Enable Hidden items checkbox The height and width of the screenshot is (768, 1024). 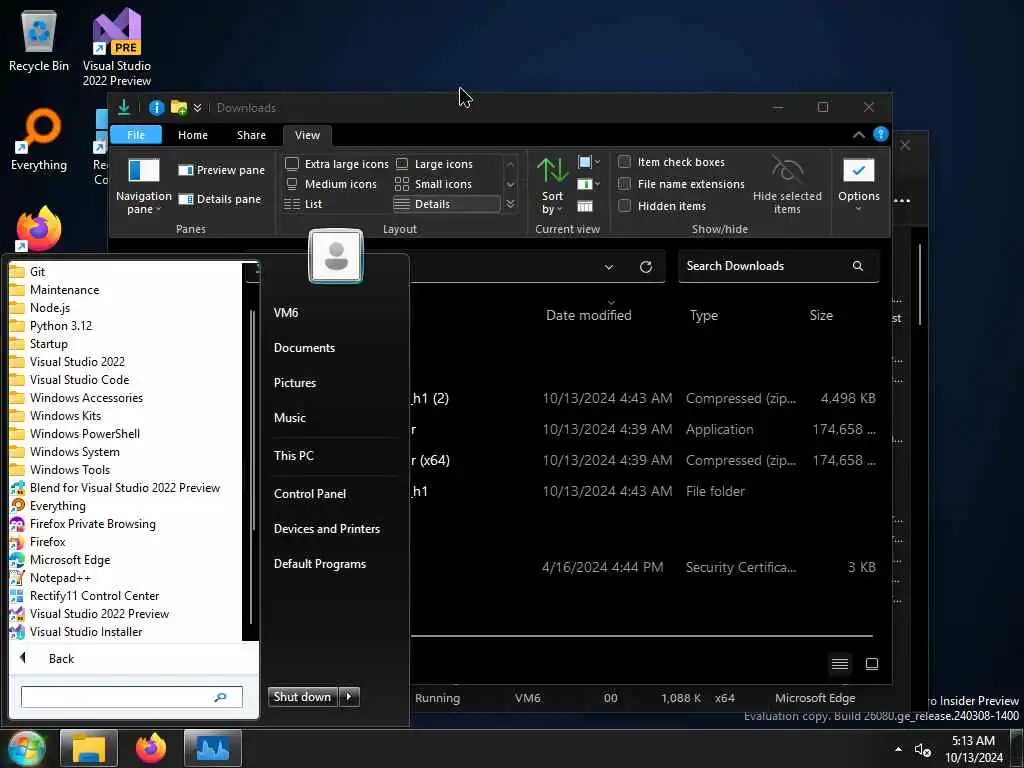tap(662, 206)
